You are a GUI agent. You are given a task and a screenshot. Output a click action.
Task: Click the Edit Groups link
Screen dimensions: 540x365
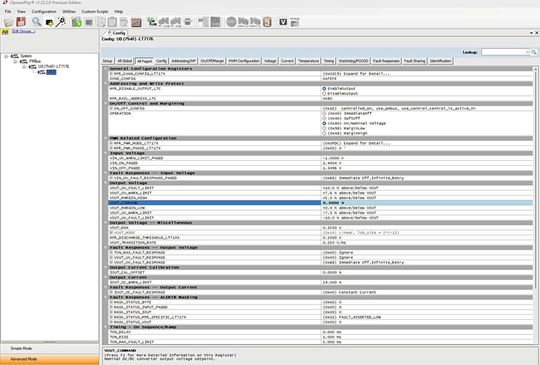pos(23,31)
